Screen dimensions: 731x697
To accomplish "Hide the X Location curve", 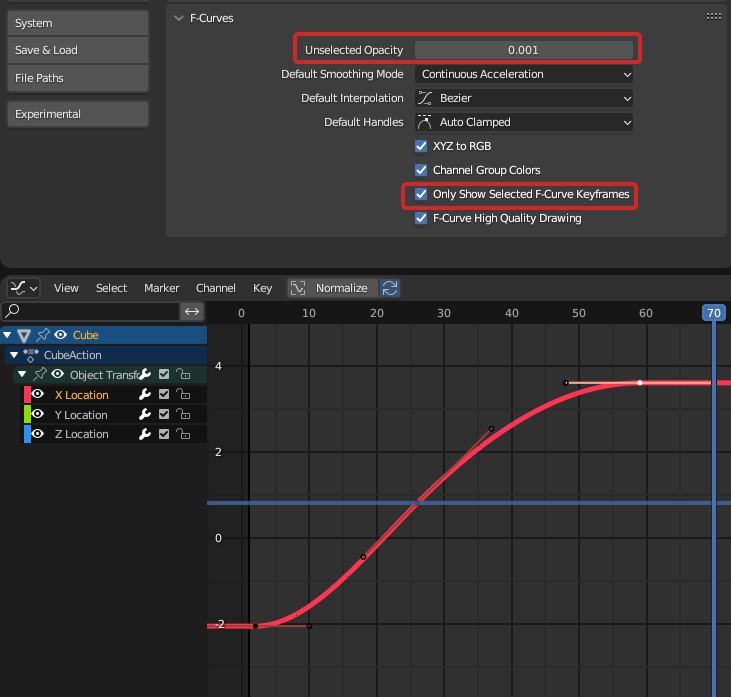I will [x=38, y=394].
